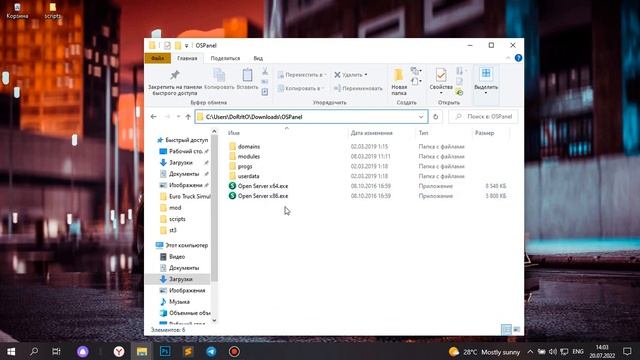Open the scripts folder in sidebar
640x360 pixels.
[177, 219]
